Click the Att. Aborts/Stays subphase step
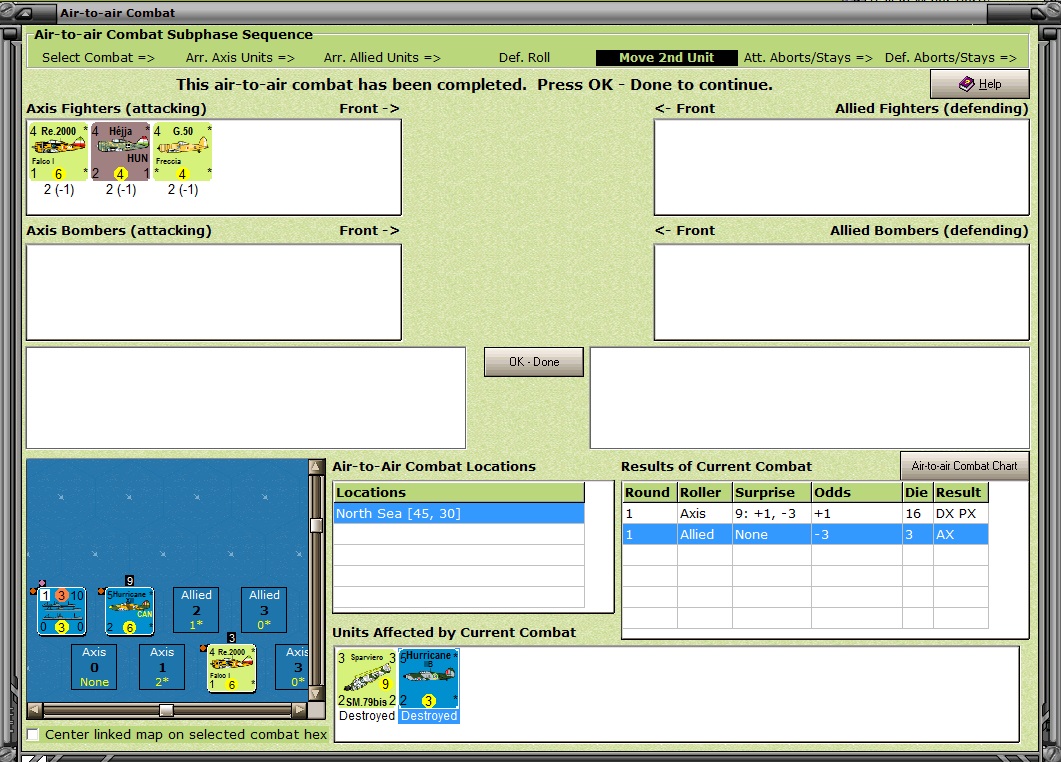 808,58
